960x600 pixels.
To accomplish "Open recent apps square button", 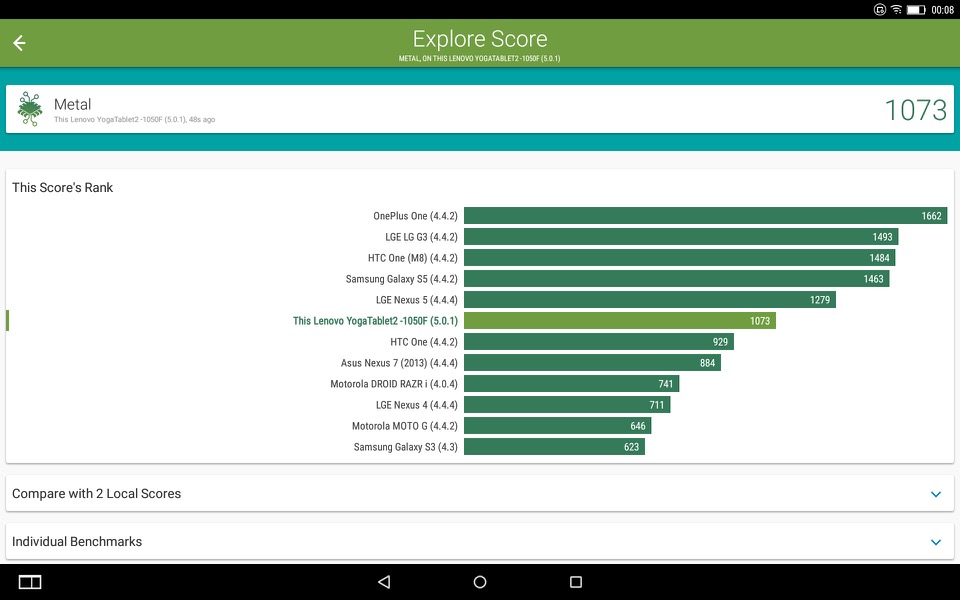I will tap(576, 582).
